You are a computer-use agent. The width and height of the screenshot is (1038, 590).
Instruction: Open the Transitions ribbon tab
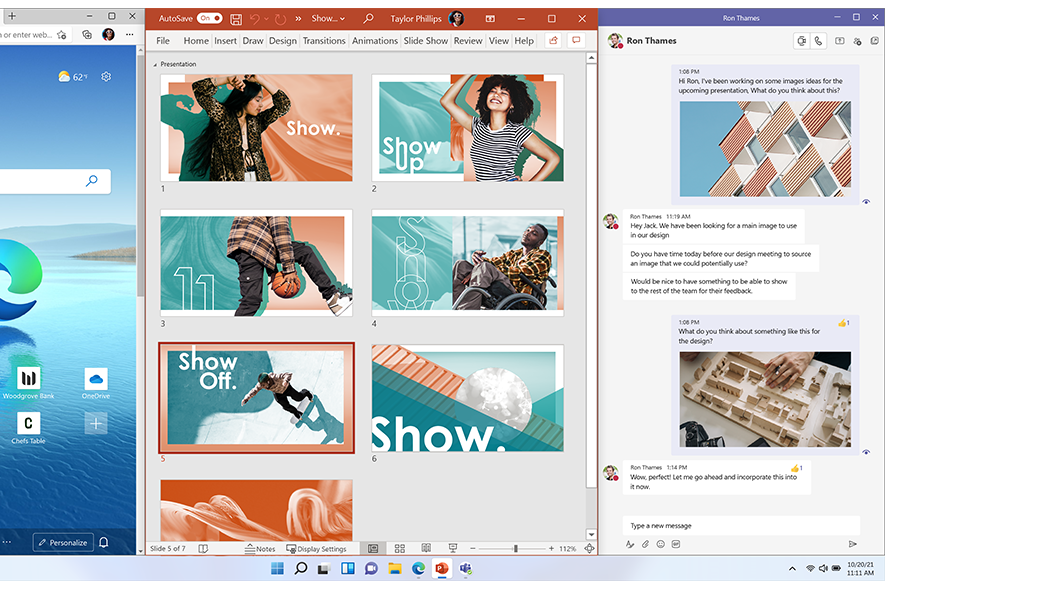tap(324, 41)
